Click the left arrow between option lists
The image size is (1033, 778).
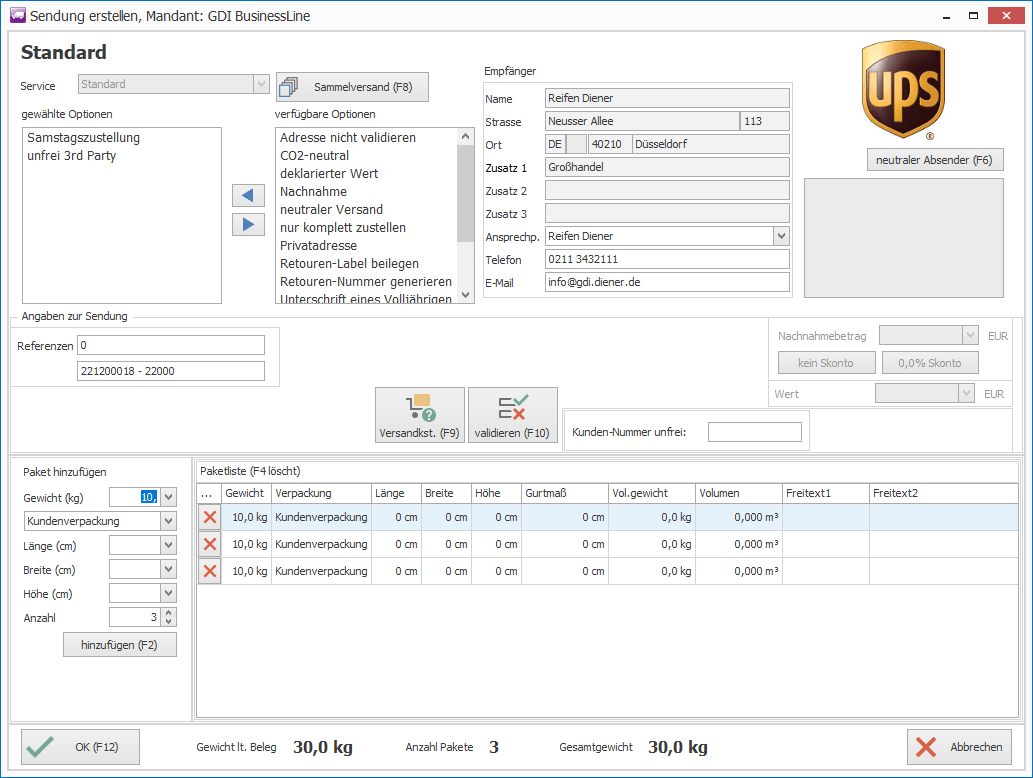(x=247, y=195)
